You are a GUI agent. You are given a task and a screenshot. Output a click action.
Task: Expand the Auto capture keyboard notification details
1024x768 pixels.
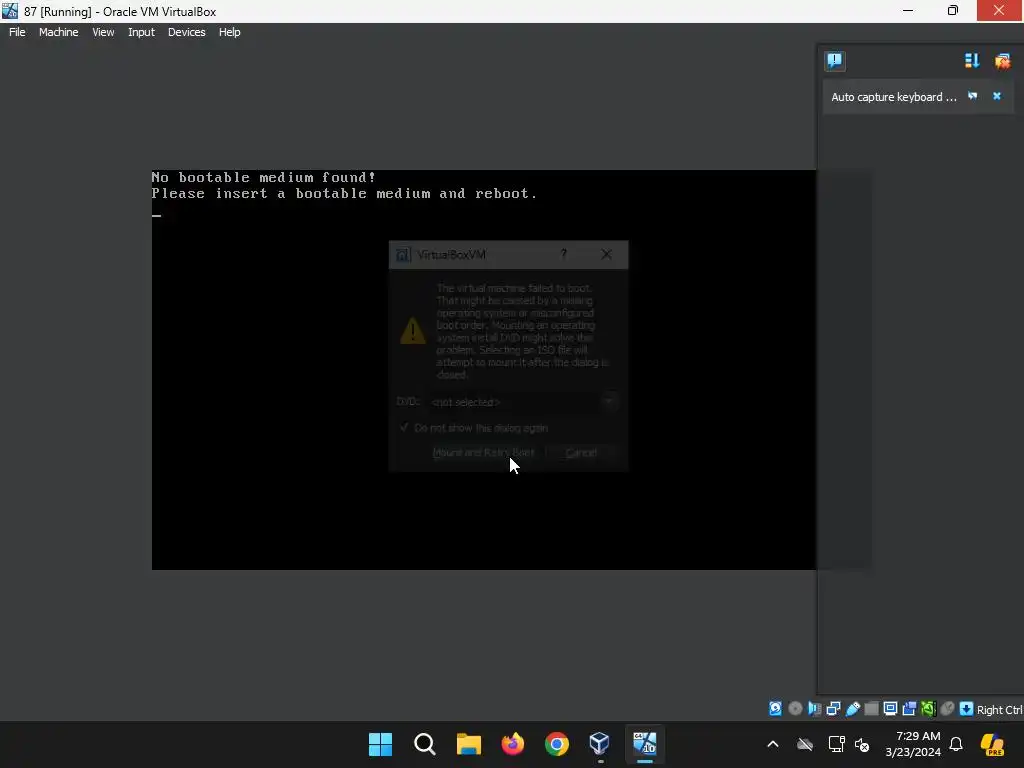click(972, 96)
